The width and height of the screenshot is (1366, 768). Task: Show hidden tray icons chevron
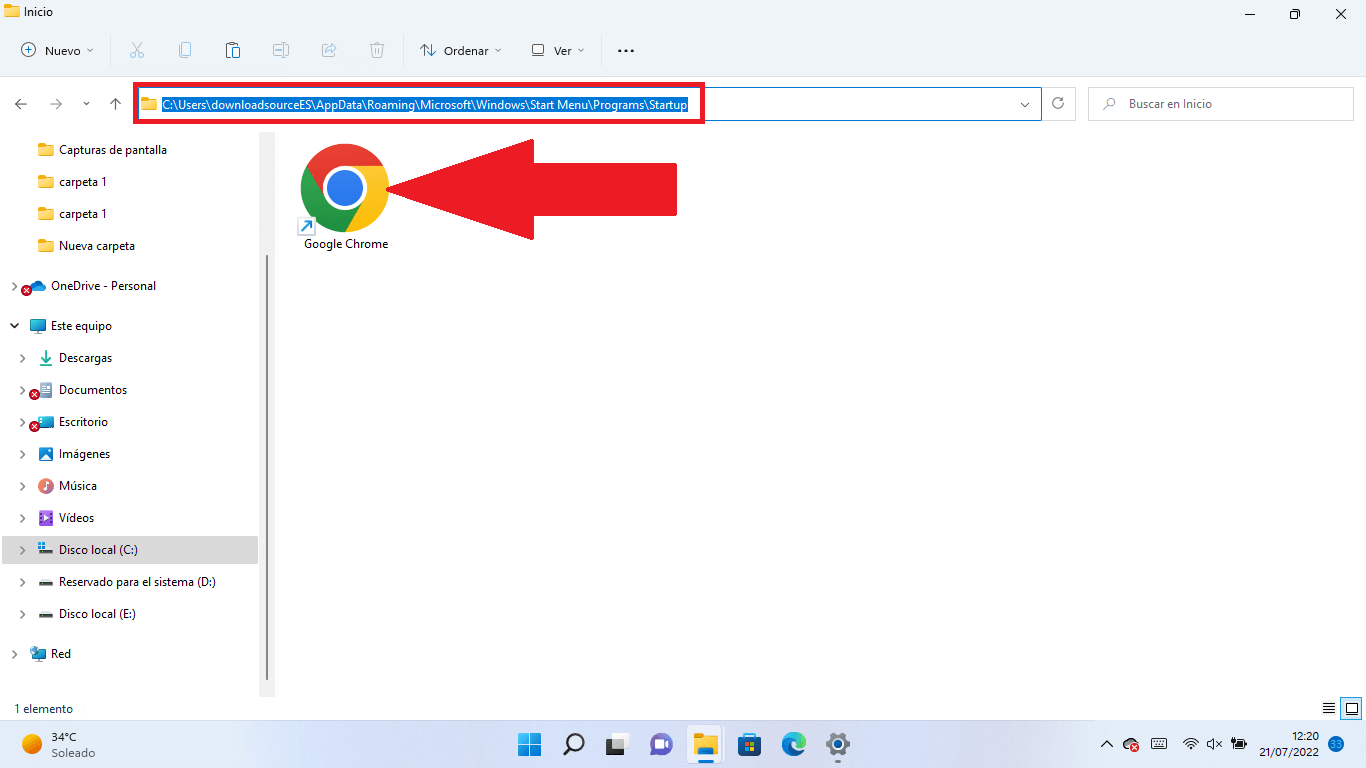(1106, 744)
